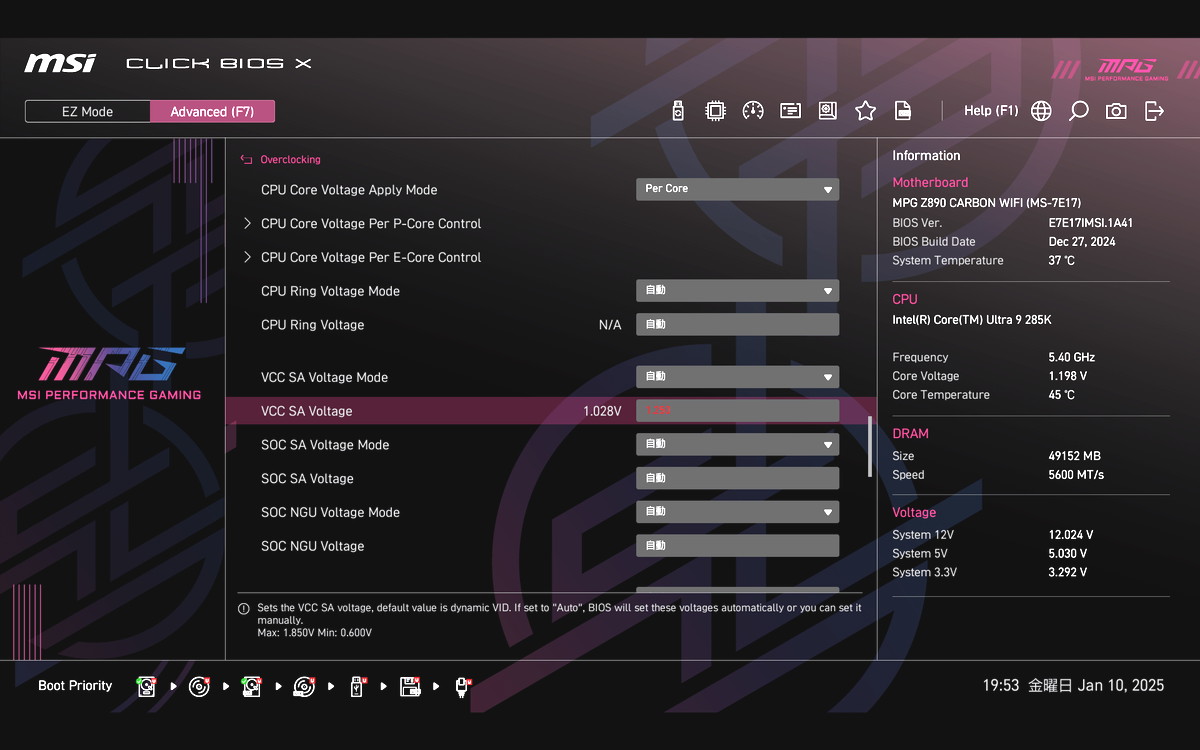Image resolution: width=1200 pixels, height=750 pixels.
Task: Click the SOC NGU Voltage label
Action: point(312,546)
